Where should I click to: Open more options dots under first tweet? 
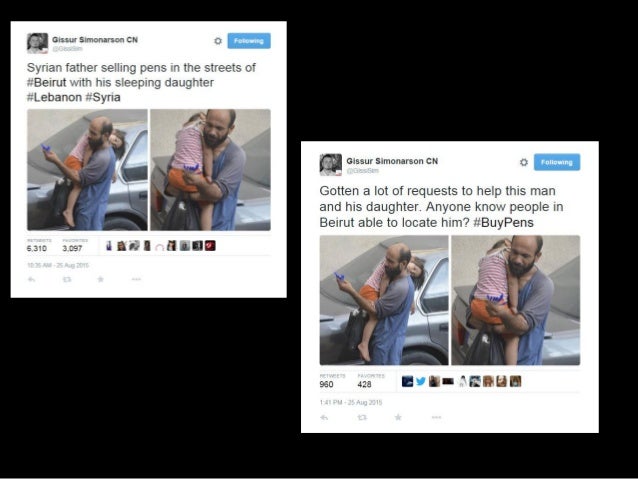[136, 279]
